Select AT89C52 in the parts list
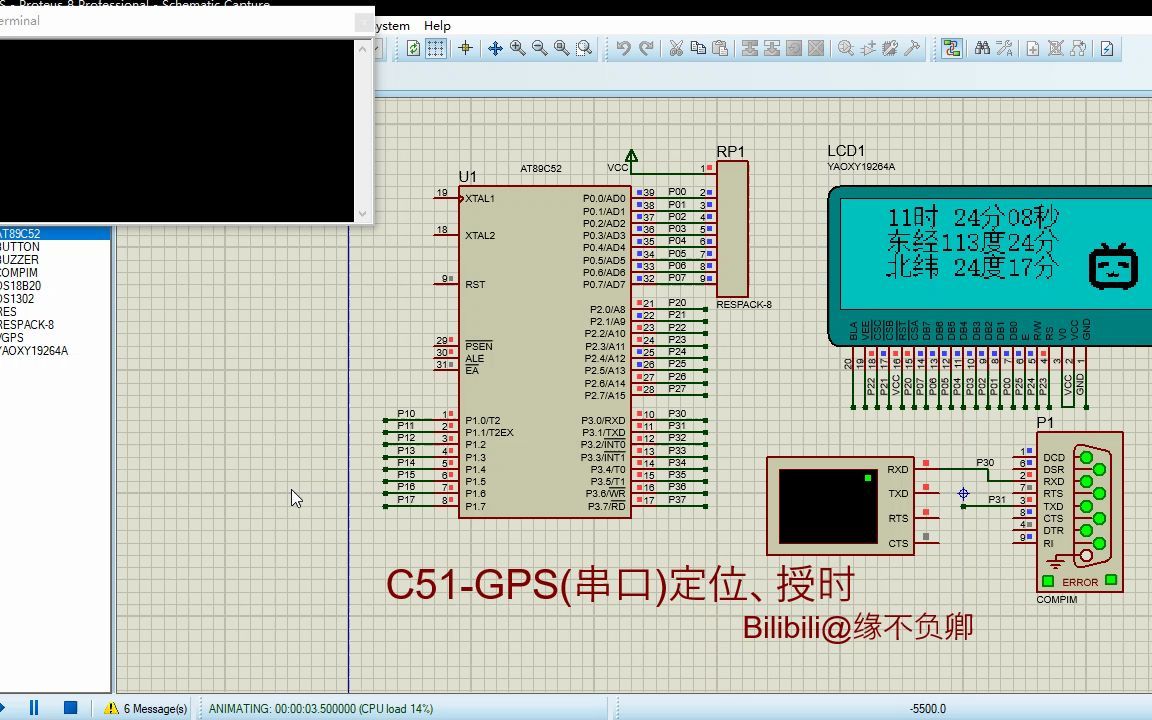The image size is (1152, 720). pos(40,233)
